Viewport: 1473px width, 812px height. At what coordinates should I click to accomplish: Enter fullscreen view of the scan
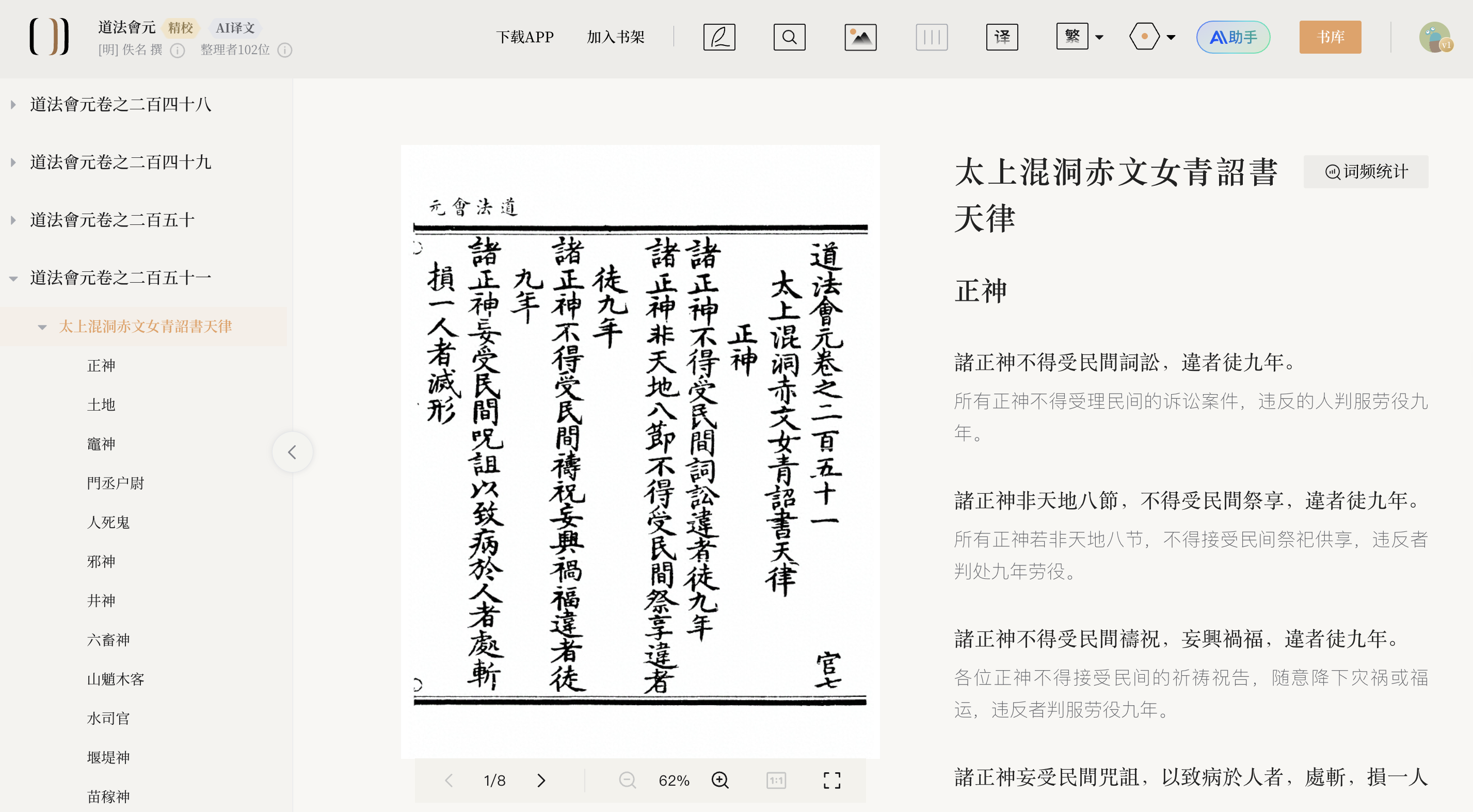pyautogui.click(x=831, y=780)
